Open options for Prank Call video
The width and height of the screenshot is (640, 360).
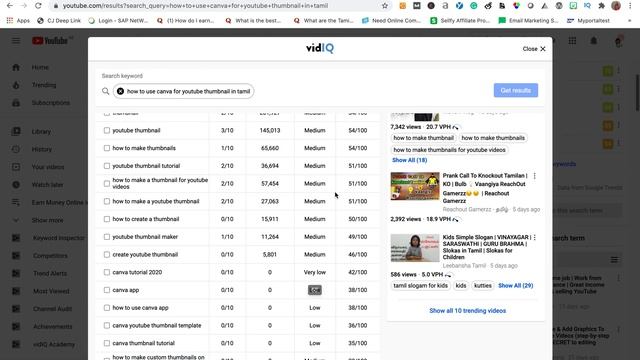[534, 176]
